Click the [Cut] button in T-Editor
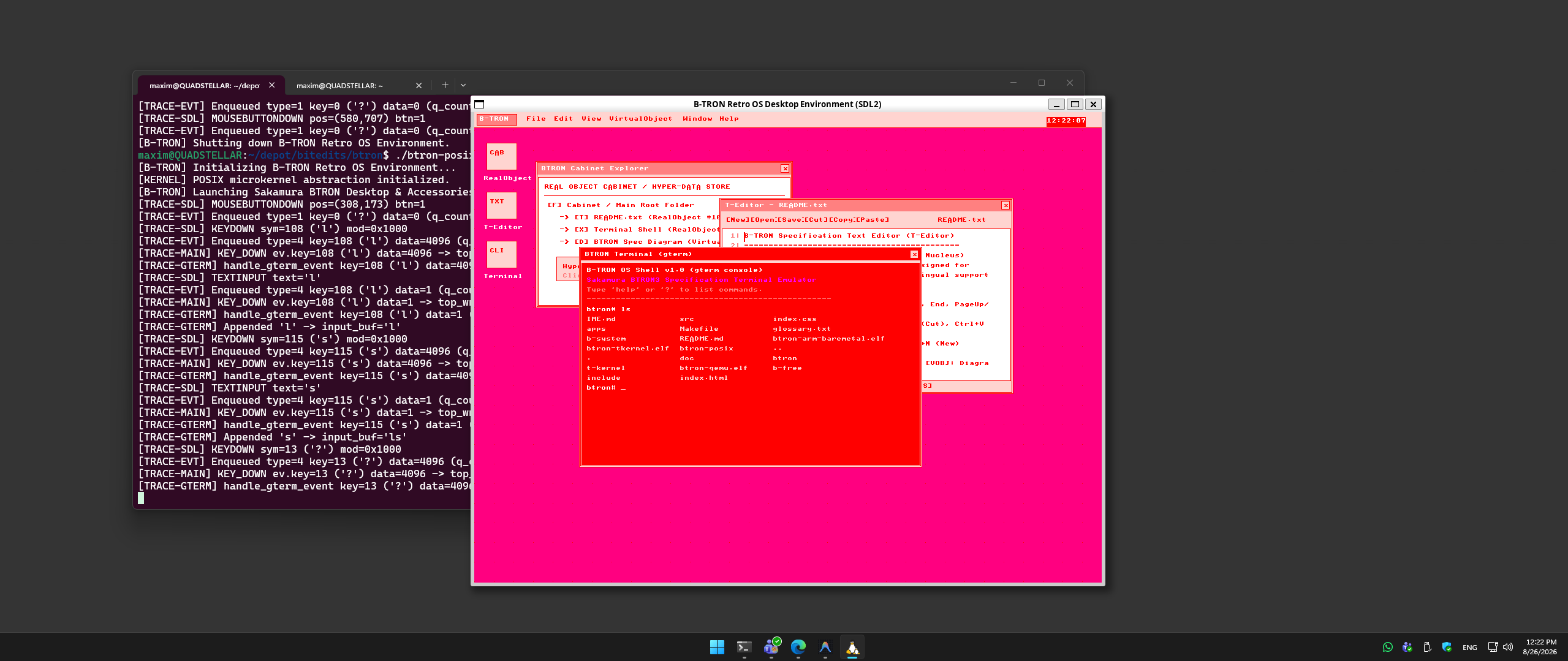The height and width of the screenshot is (661, 1568). click(x=816, y=220)
